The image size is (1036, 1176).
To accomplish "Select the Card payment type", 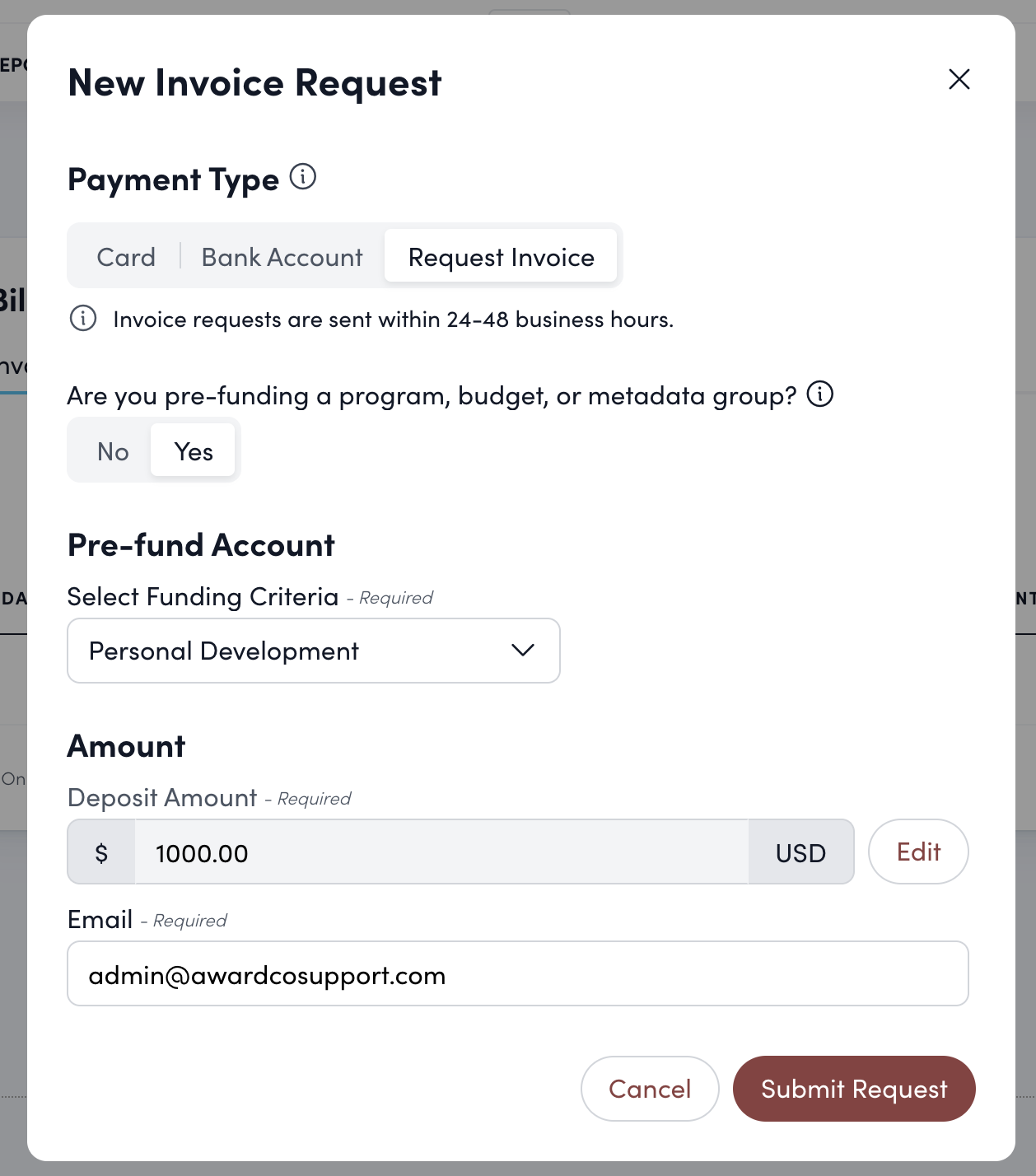I will coord(126,257).
